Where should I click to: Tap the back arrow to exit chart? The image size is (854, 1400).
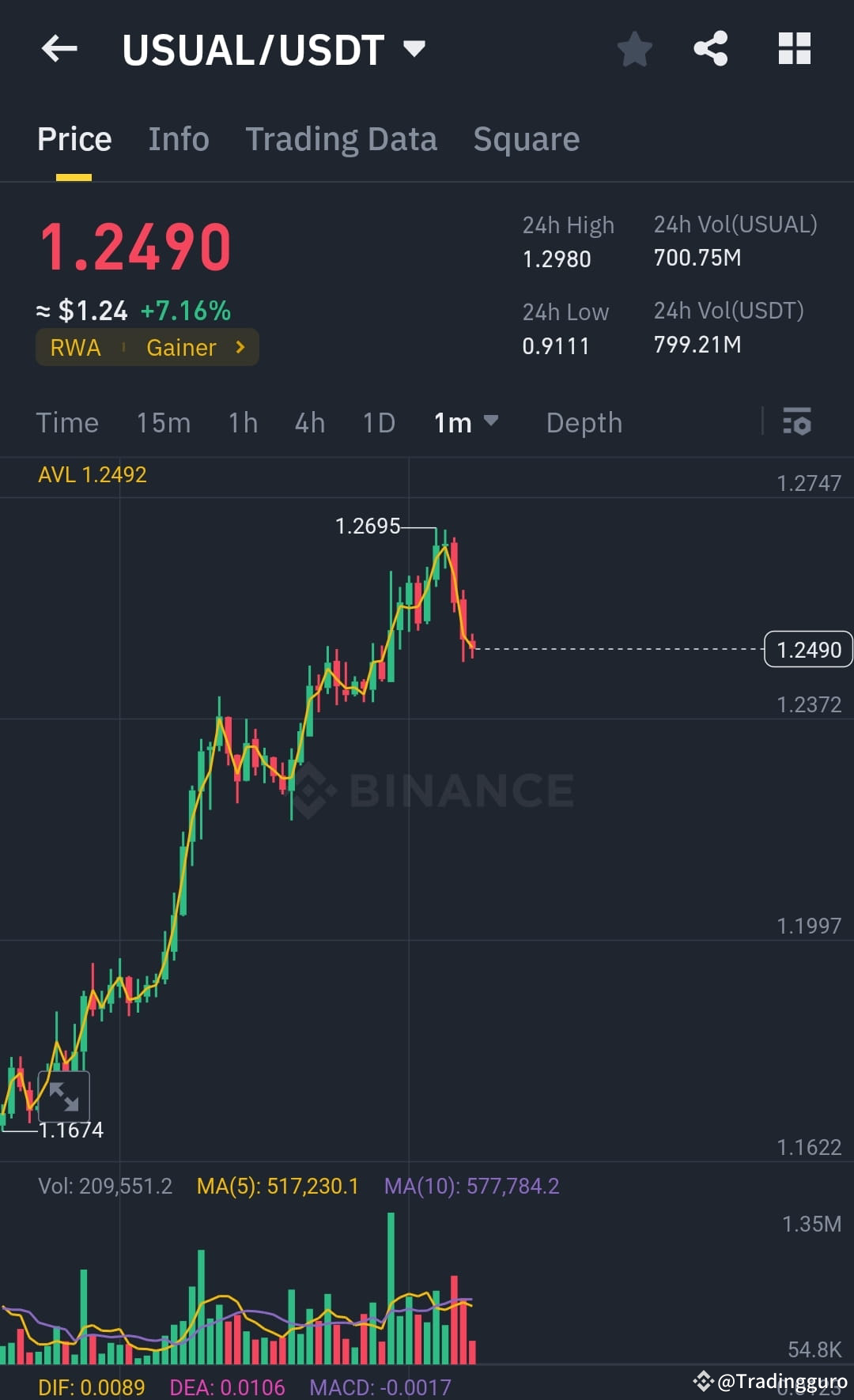pyautogui.click(x=59, y=49)
